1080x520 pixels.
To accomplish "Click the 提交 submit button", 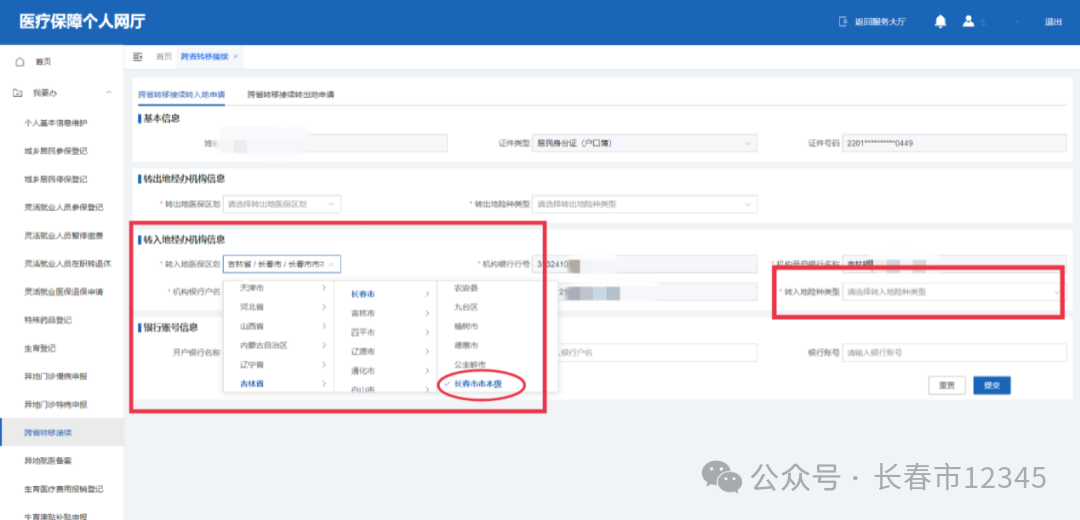I will click(992, 385).
